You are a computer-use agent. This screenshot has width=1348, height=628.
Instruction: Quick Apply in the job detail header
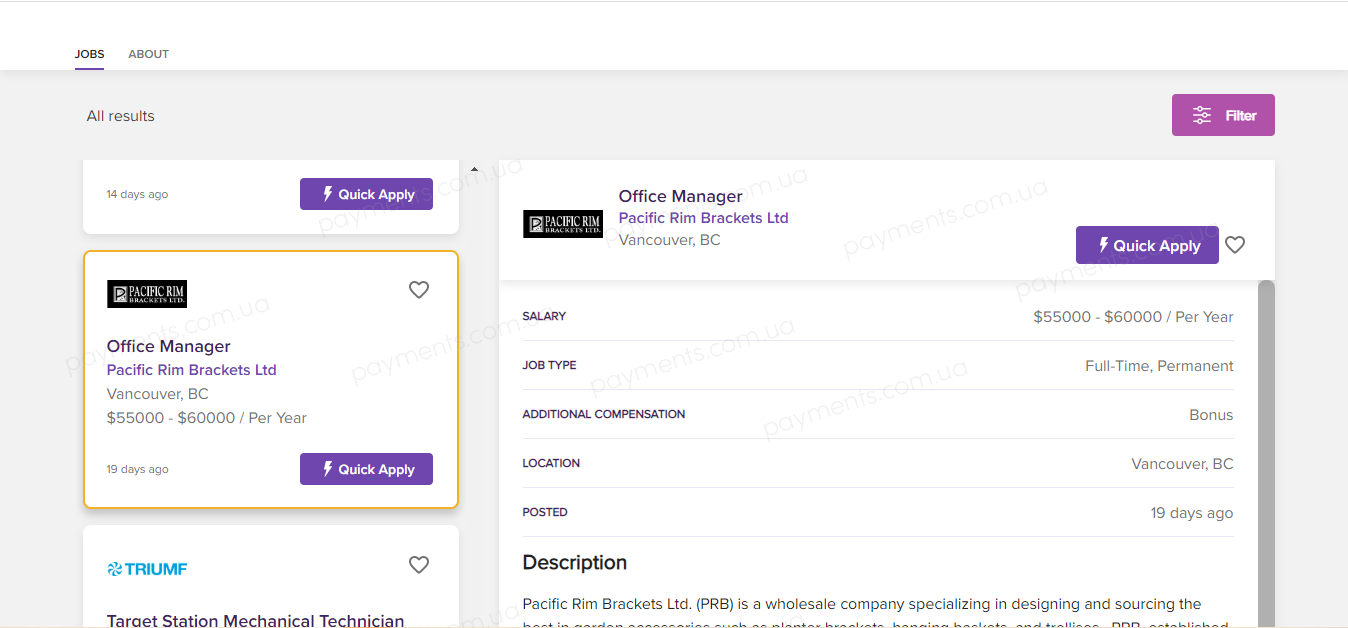pyautogui.click(x=1147, y=245)
